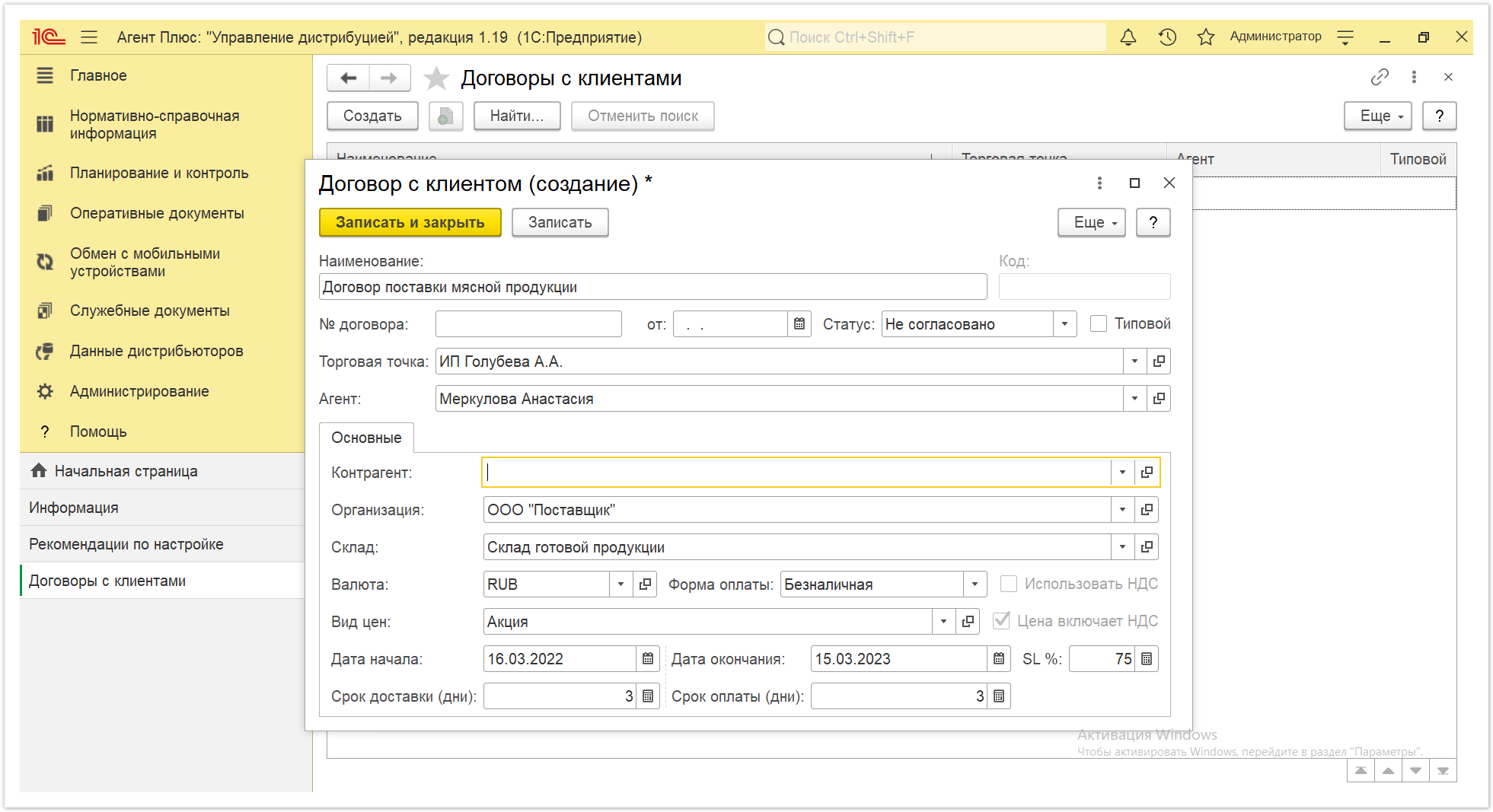Open Обмен с мобильными устройствами section
1493x812 pixels.
166,263
